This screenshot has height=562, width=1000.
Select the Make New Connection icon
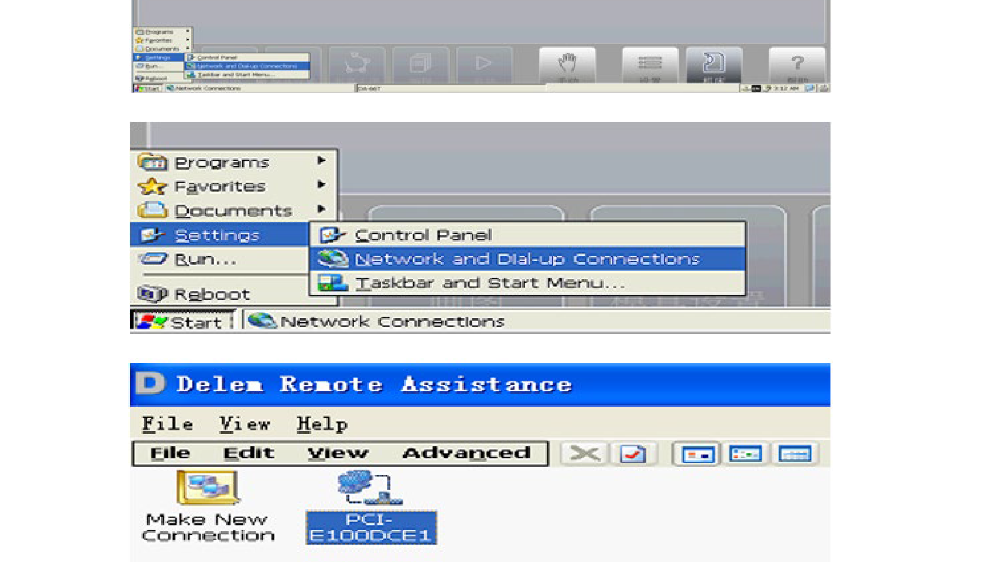pyautogui.click(x=208, y=507)
